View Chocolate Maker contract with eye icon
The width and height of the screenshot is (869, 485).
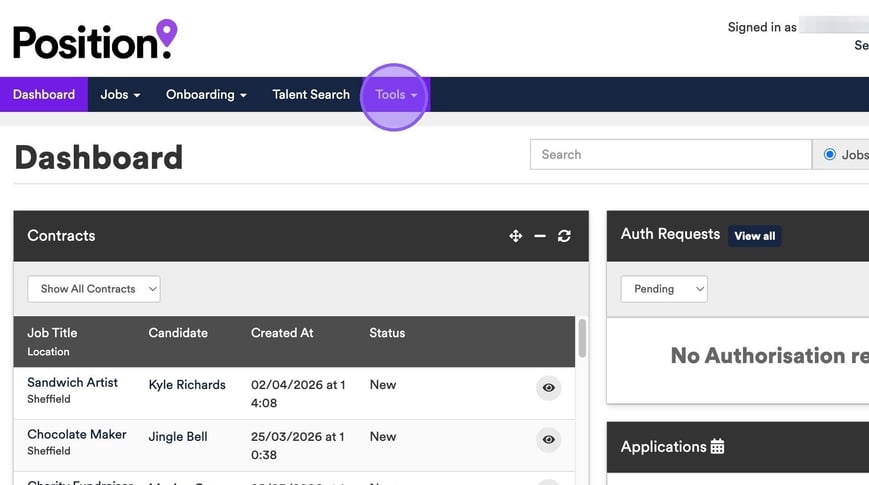click(x=548, y=440)
